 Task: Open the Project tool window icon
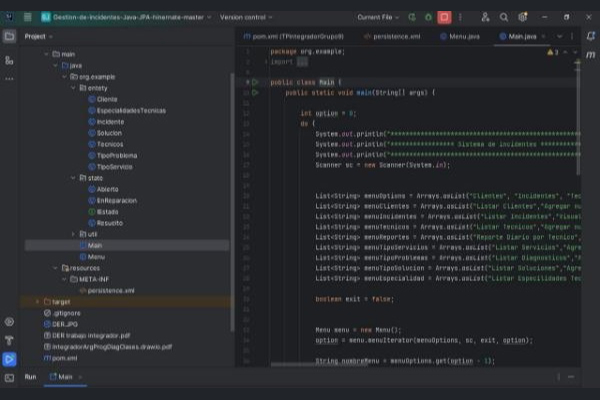click(x=9, y=36)
